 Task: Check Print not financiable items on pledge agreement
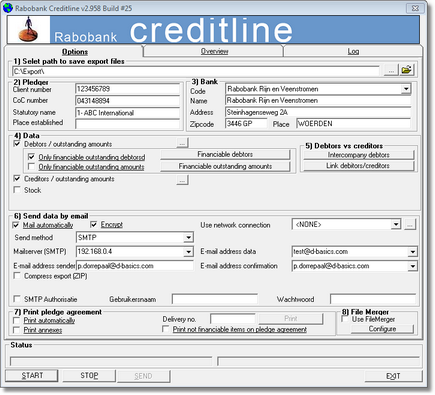coord(165,329)
